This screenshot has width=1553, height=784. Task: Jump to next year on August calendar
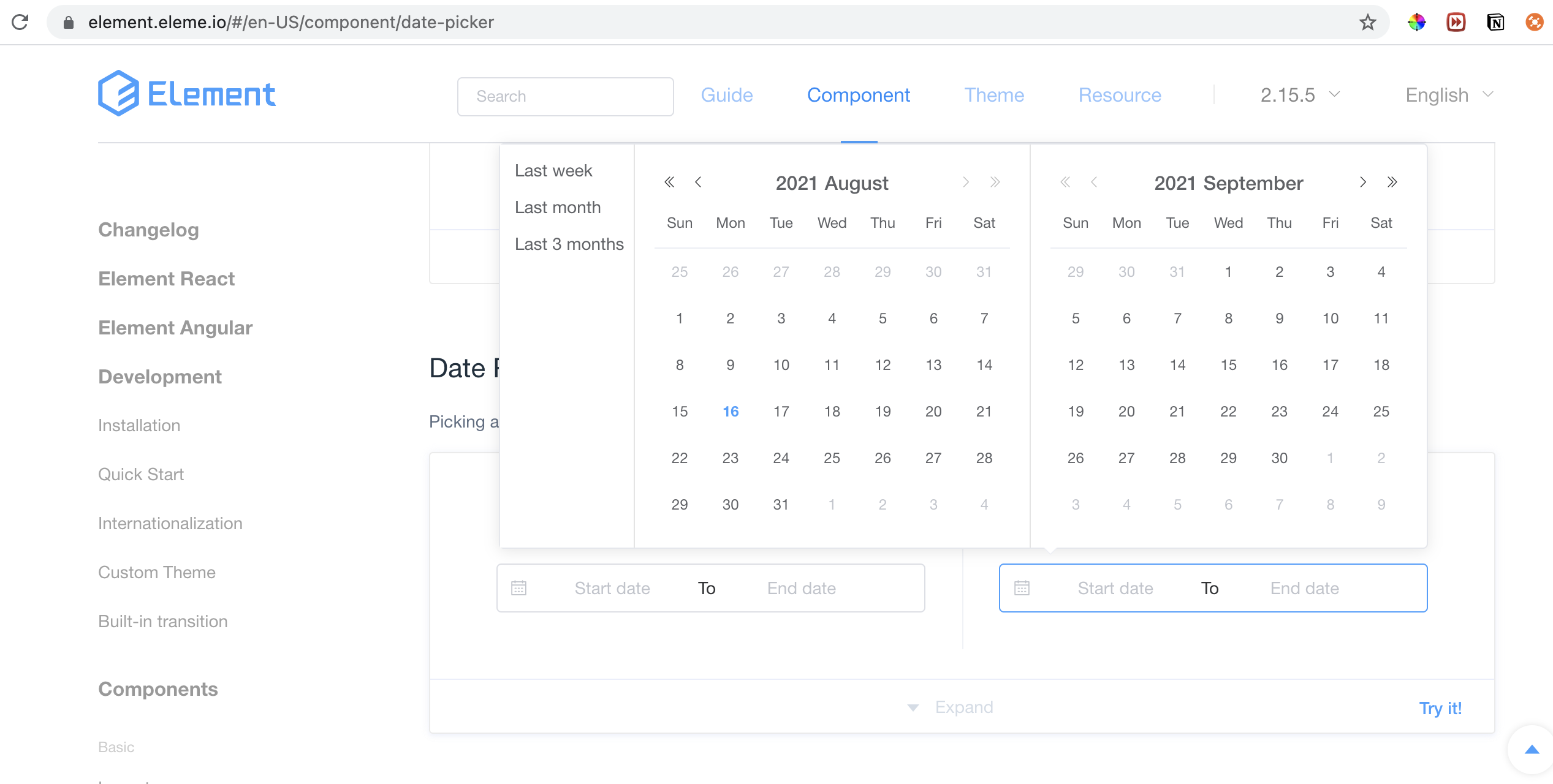click(995, 182)
